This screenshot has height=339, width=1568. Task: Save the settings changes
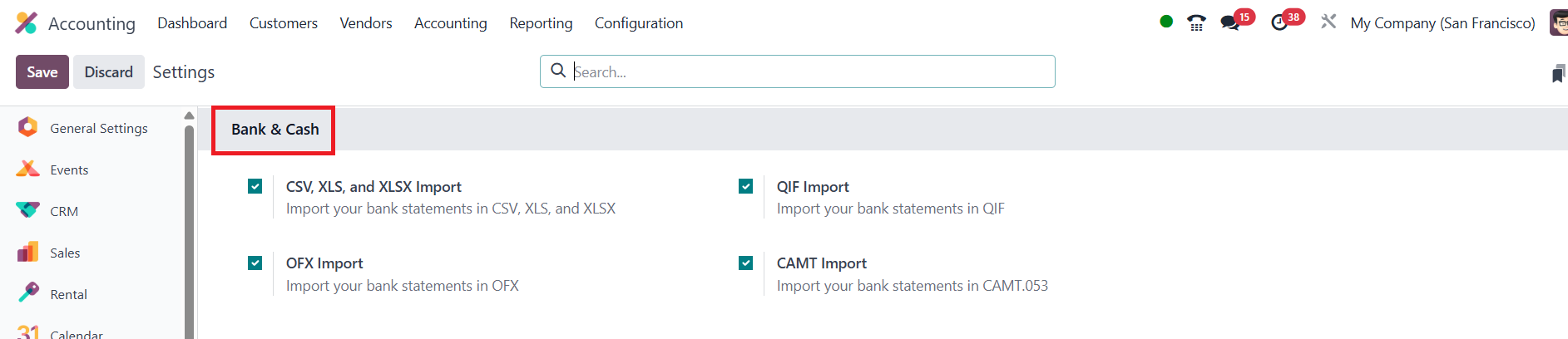[x=42, y=72]
